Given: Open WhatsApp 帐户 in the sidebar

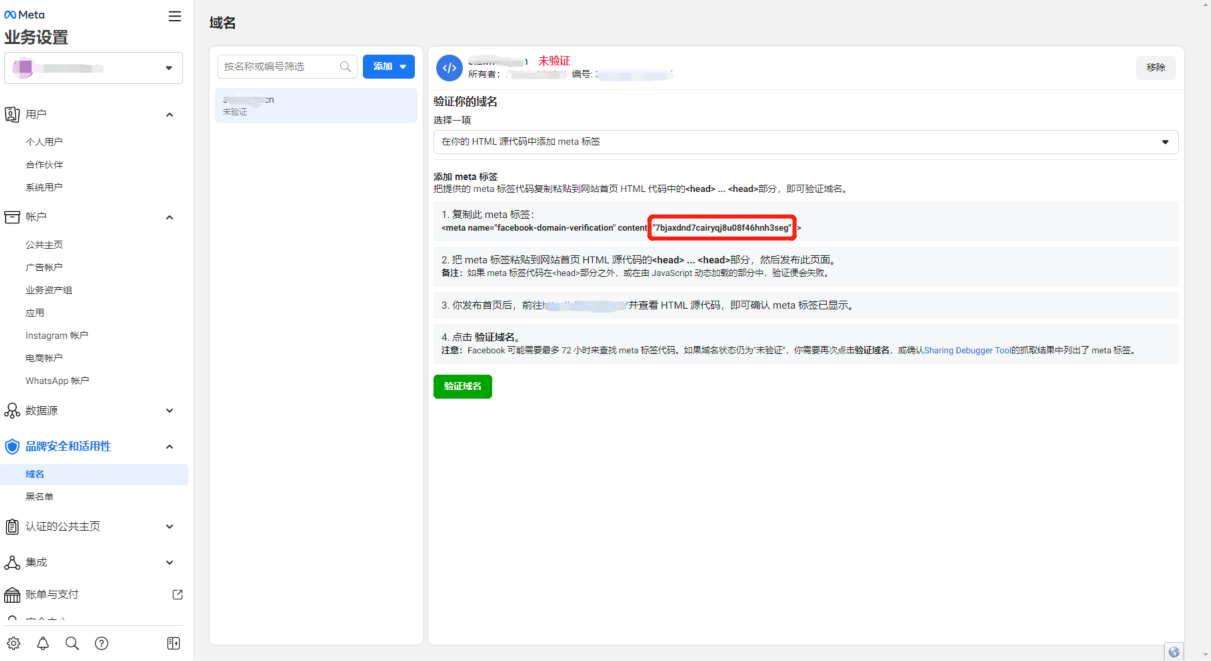Looking at the screenshot, I should (57, 381).
